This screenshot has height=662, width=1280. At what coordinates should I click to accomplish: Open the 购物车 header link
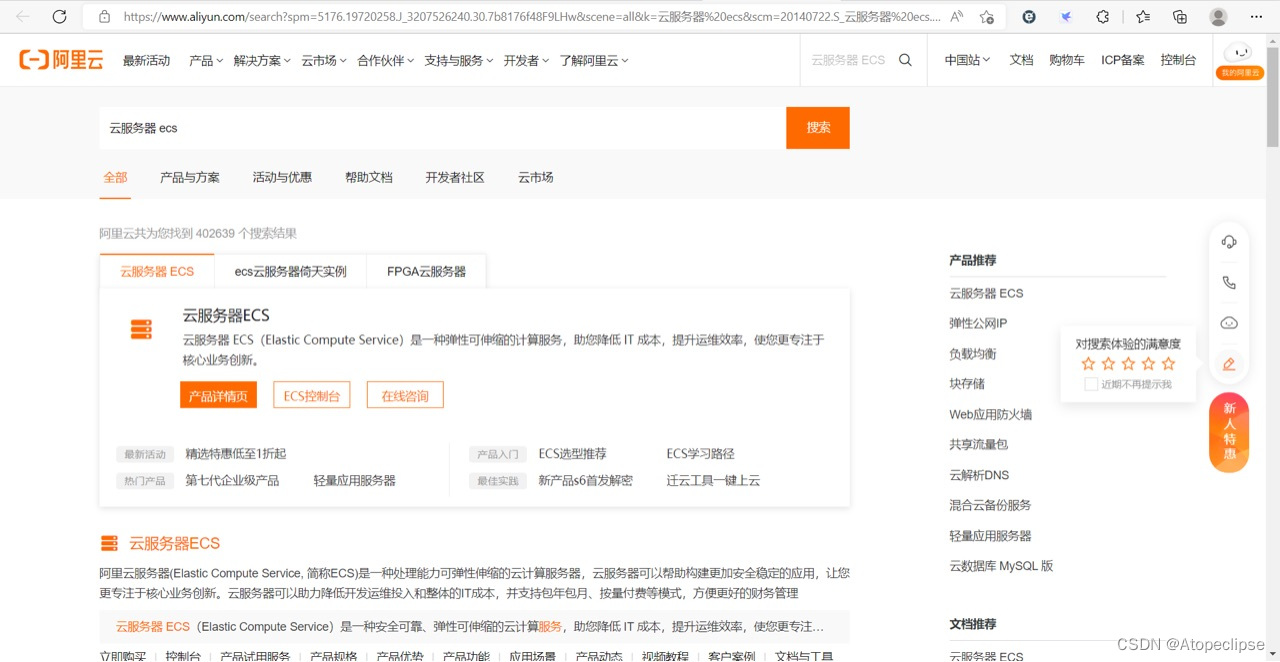pos(1067,60)
